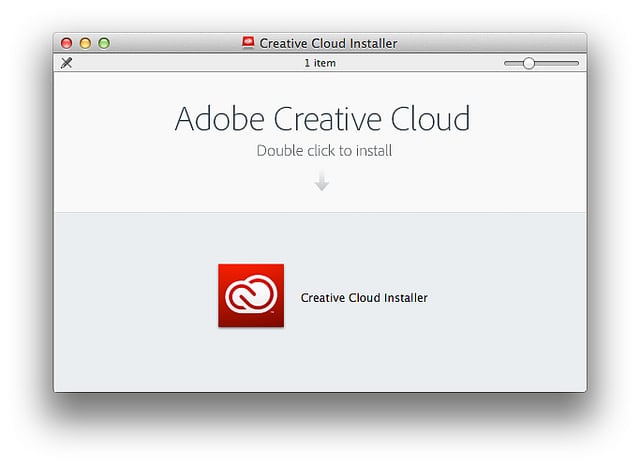This screenshot has height=466, width=640.
Task: Click the crossed-pencil read-only icon
Action: (67, 63)
